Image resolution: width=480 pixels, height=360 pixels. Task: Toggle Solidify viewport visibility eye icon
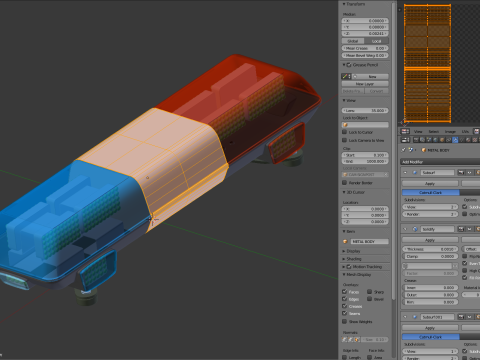point(469,229)
